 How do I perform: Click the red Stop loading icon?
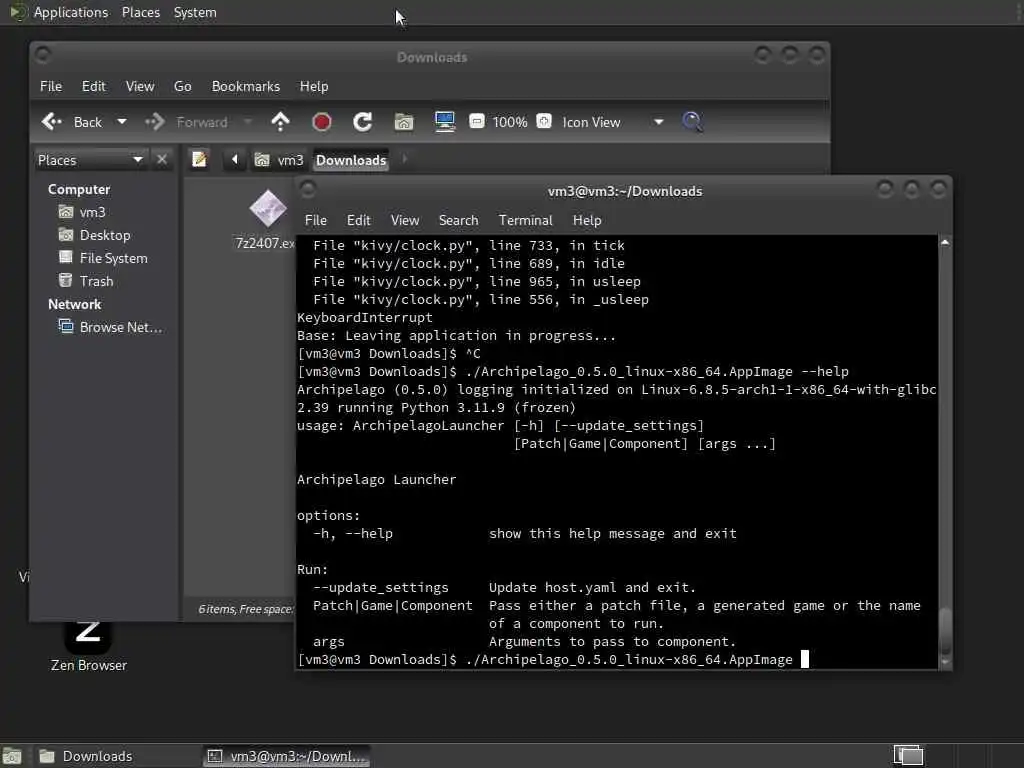coord(321,121)
